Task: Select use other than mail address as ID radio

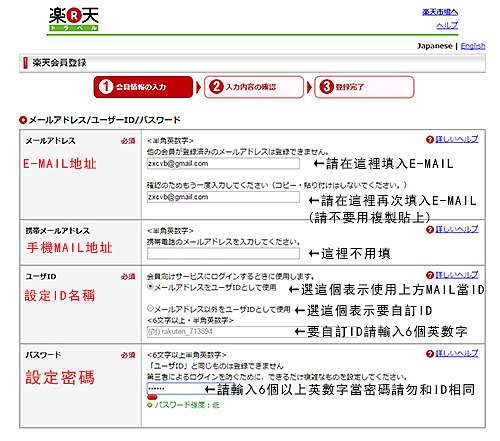Action: pyautogui.click(x=150, y=308)
